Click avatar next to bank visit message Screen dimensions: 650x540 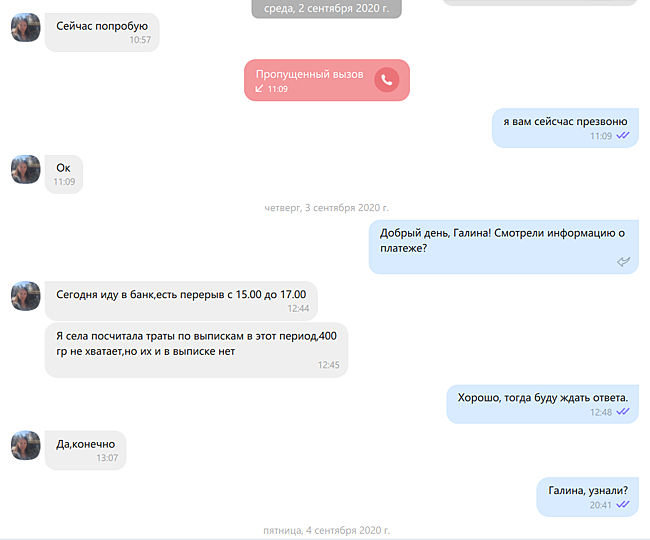(x=26, y=296)
